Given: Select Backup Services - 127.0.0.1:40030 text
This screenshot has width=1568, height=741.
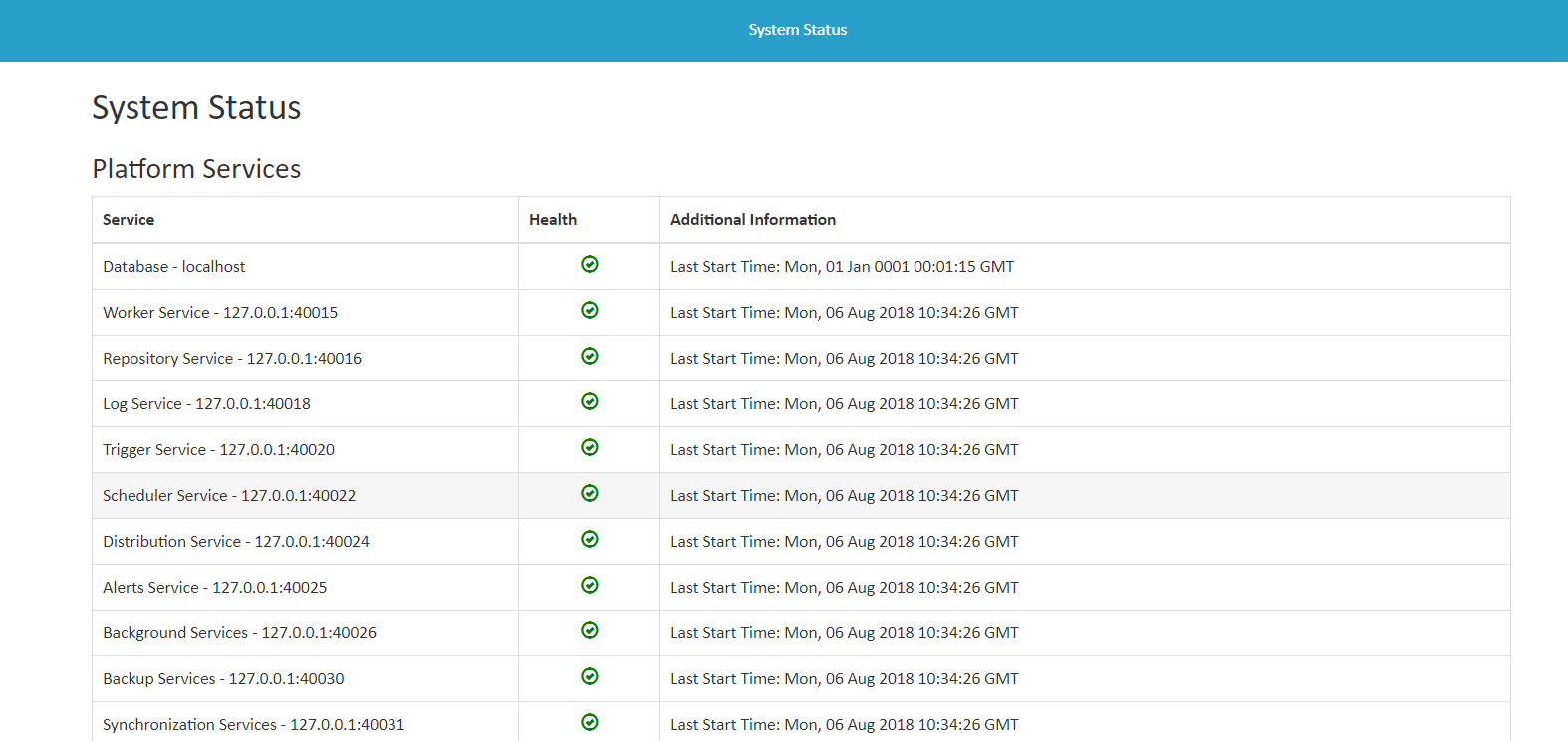Looking at the screenshot, I should [x=223, y=679].
